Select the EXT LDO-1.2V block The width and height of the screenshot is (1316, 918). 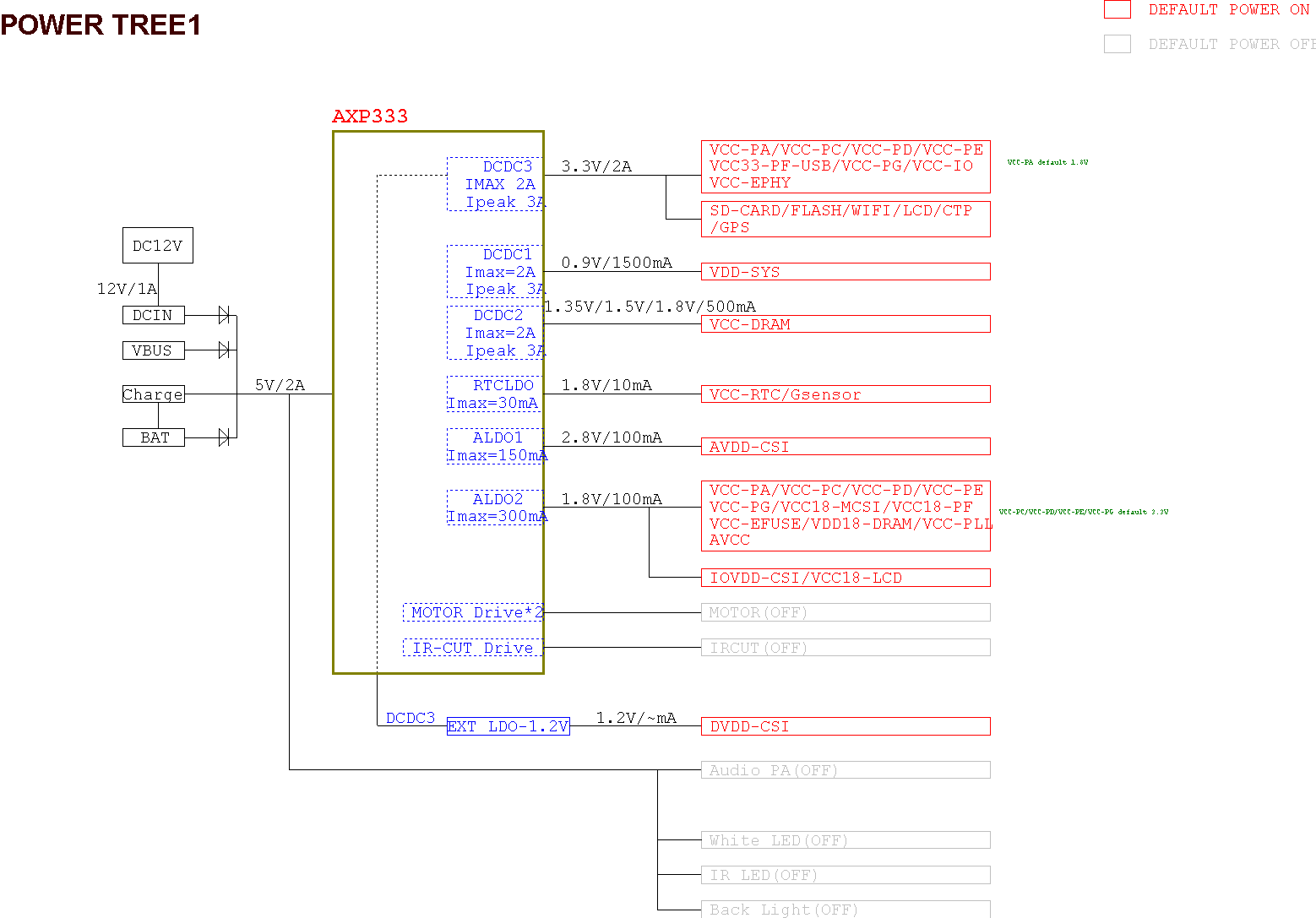(x=508, y=726)
